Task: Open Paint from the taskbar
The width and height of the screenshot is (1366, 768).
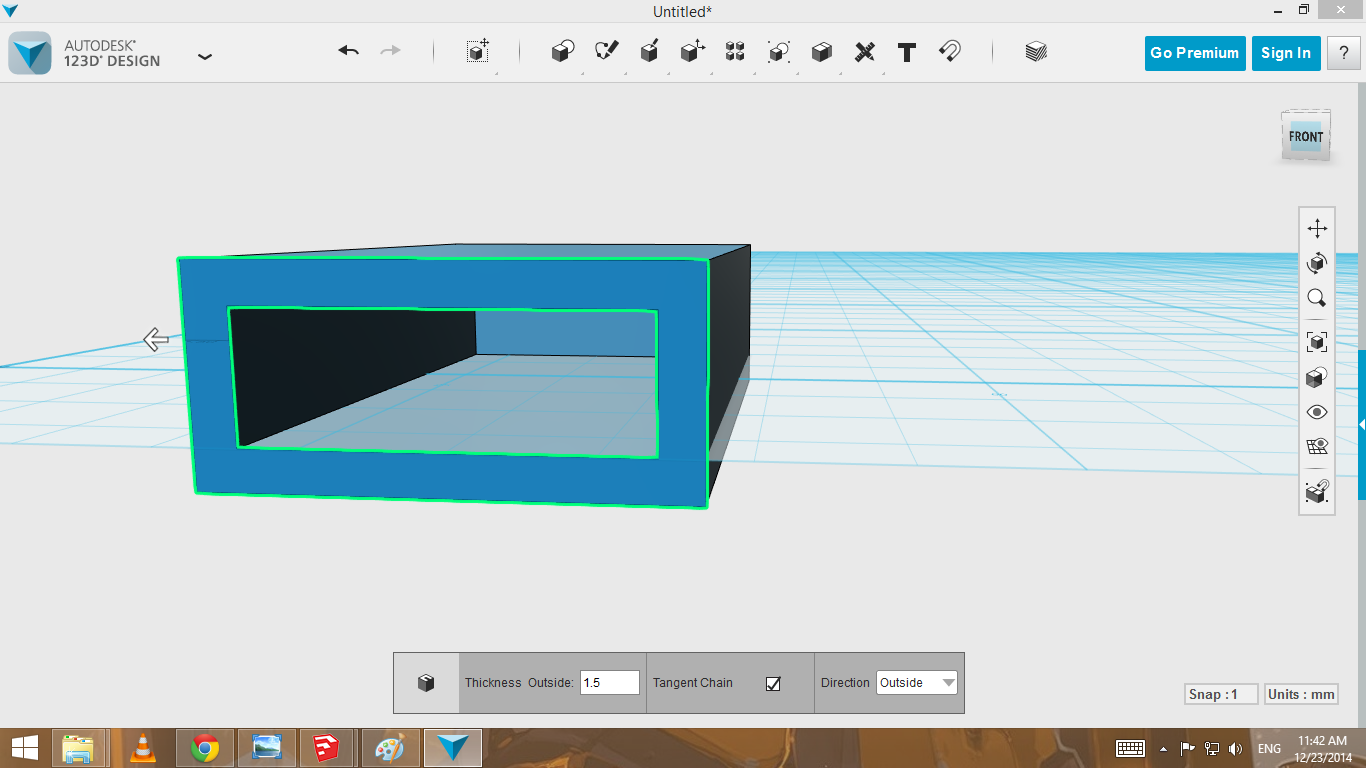Action: (390, 748)
